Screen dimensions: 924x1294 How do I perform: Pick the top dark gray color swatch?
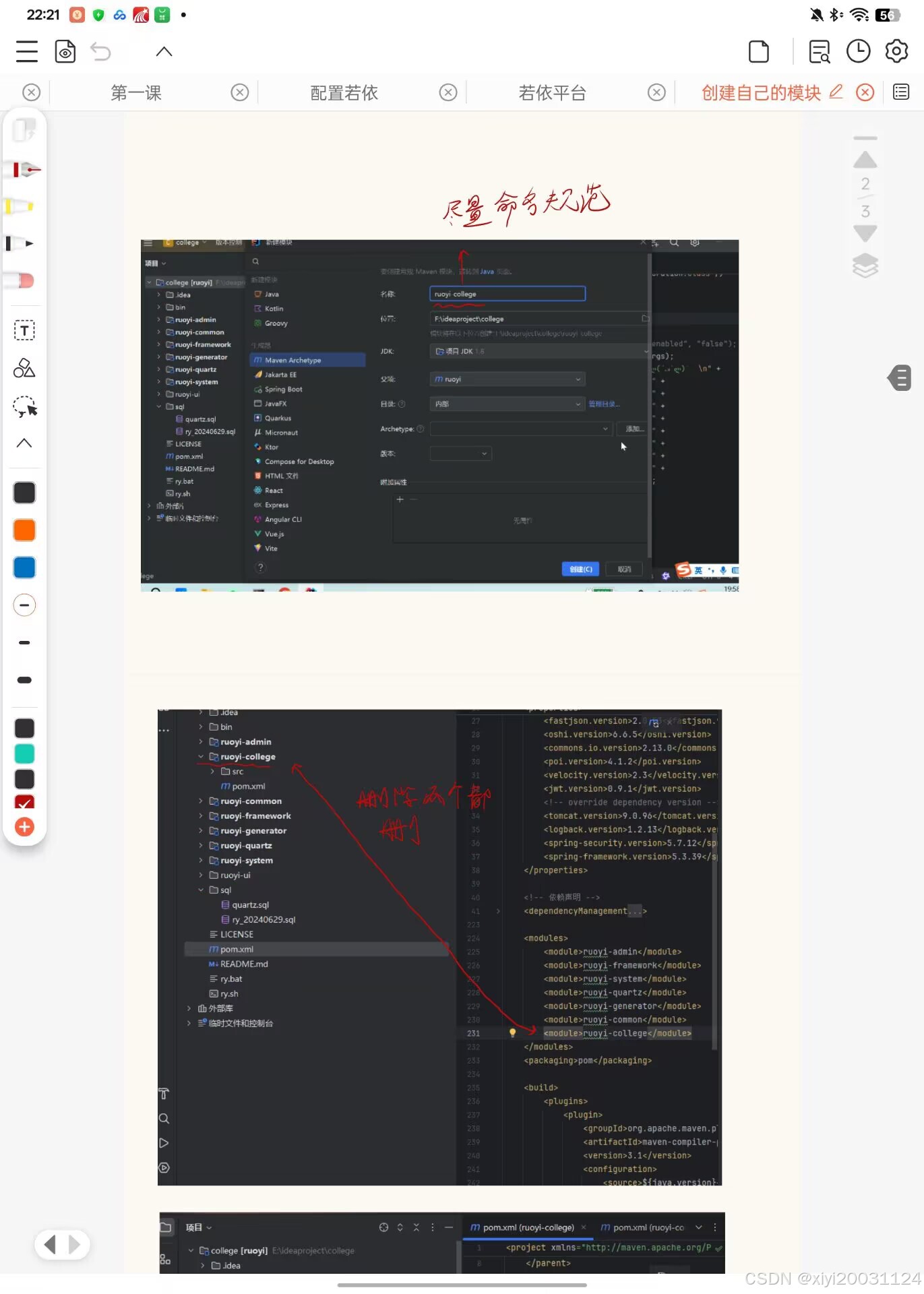(x=24, y=493)
